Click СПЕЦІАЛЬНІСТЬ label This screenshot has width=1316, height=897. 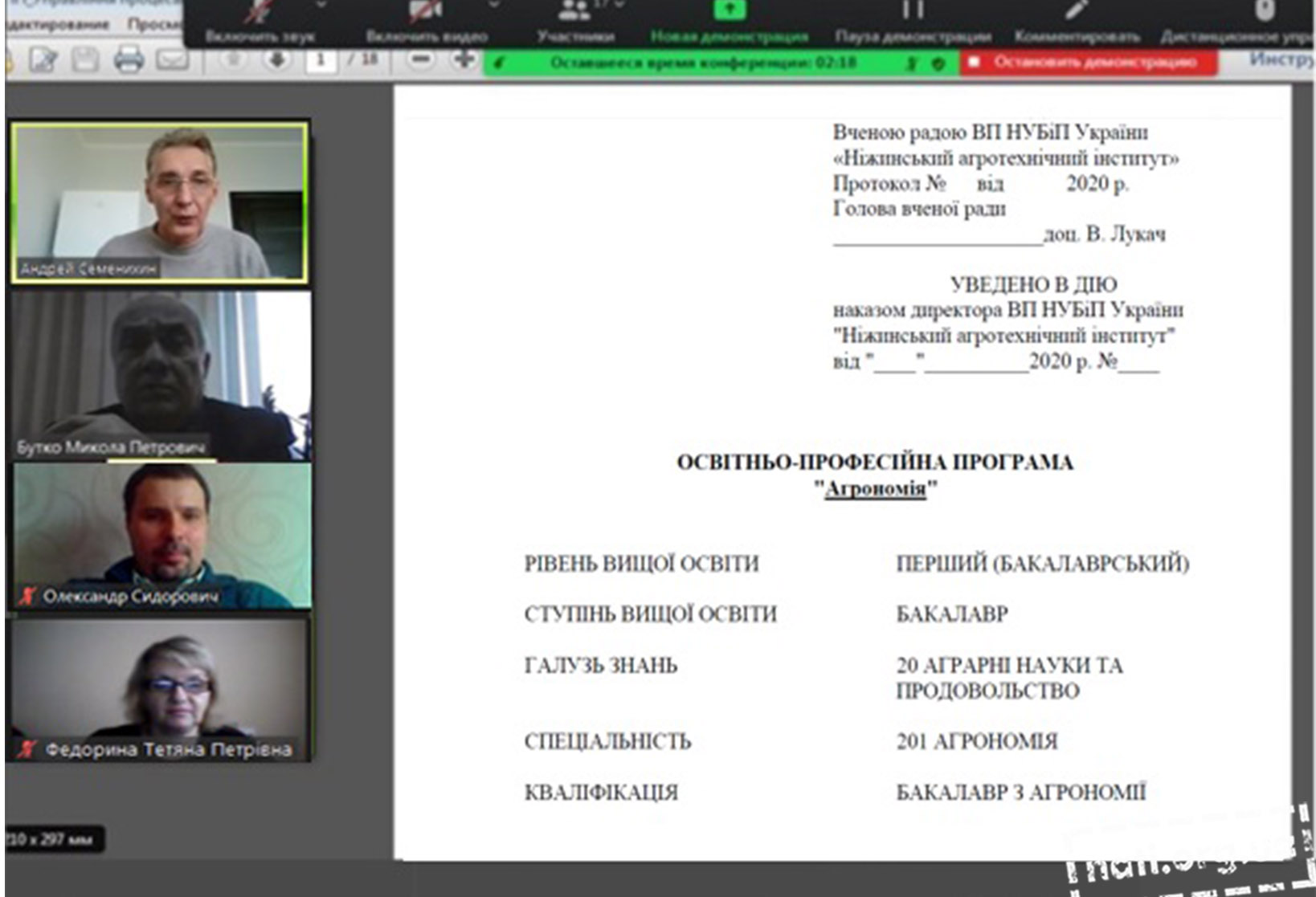tap(607, 741)
